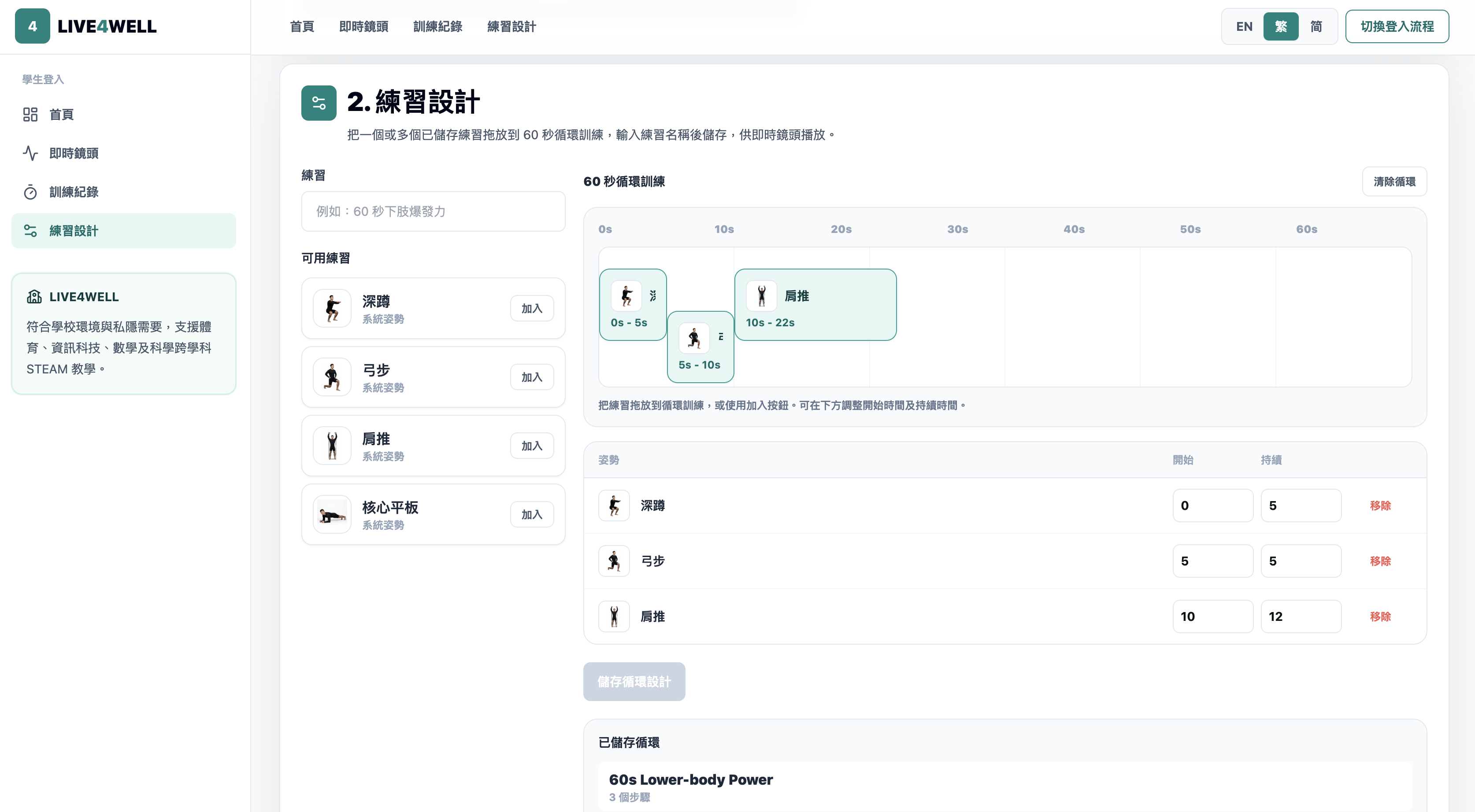Viewport: 1475px width, 812px height.
Task: Open 即時鏡頭 in the top navigation
Action: click(363, 26)
